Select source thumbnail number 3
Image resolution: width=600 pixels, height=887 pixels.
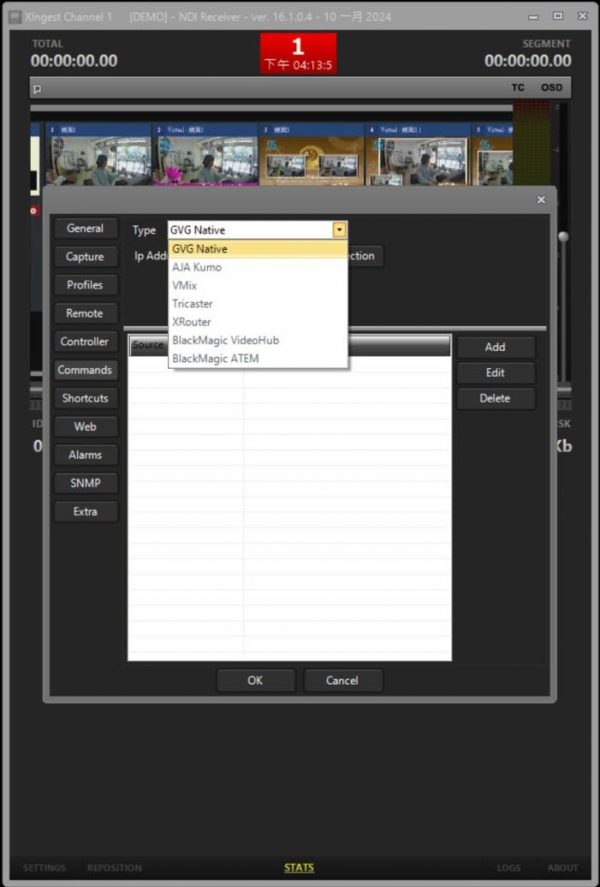312,154
